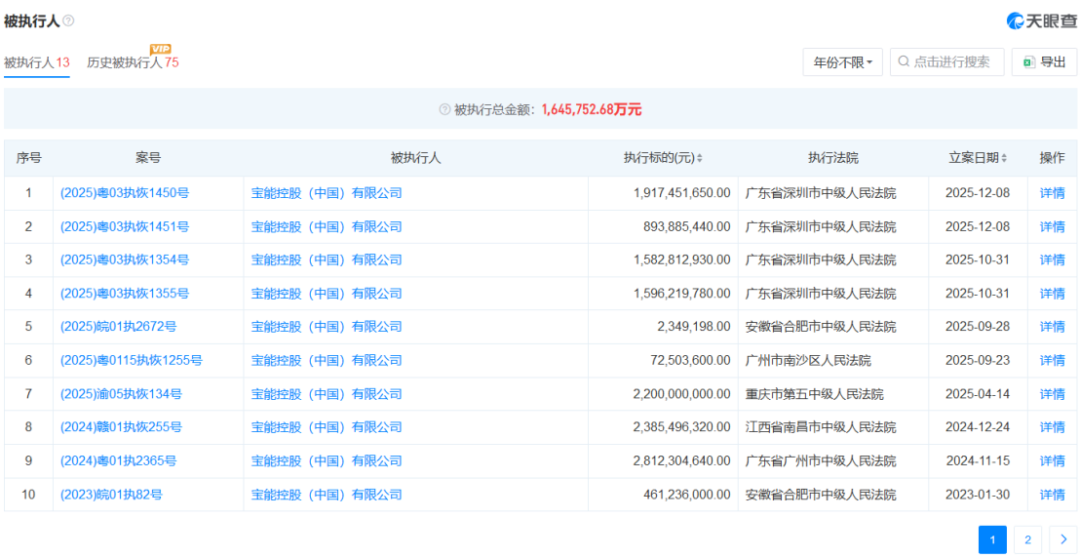Sort by 立案日期 column arrows
Viewport: 1080px width, 558px height.
[x=1004, y=158]
